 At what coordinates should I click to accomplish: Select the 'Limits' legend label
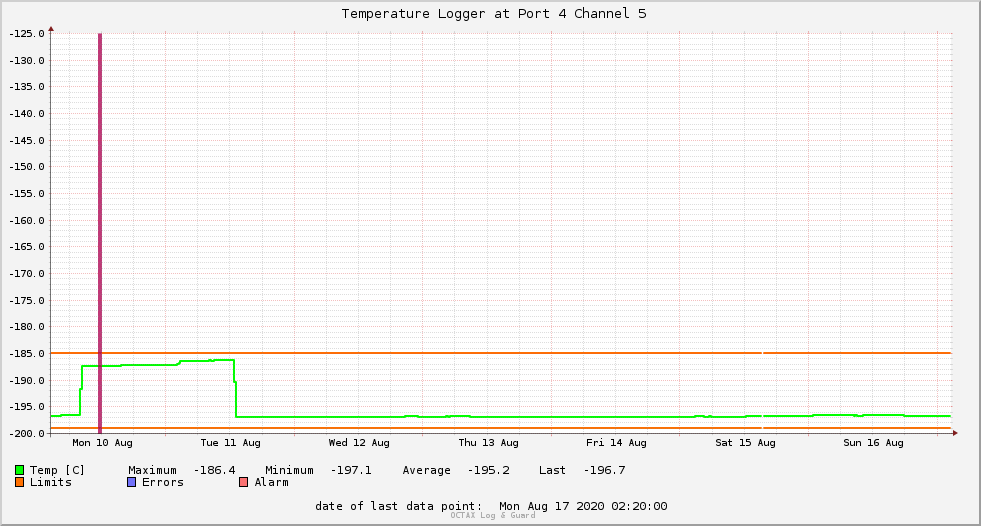51,482
